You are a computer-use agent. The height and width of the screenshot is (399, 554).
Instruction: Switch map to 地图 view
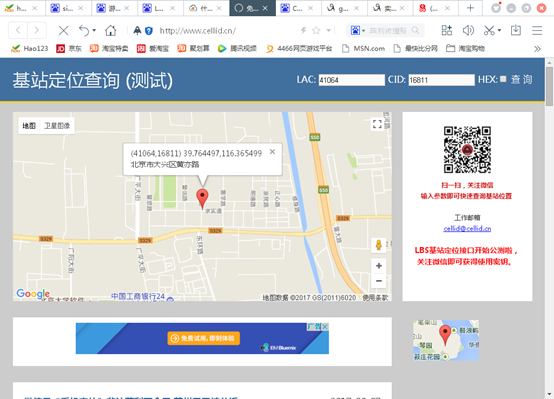[29, 126]
